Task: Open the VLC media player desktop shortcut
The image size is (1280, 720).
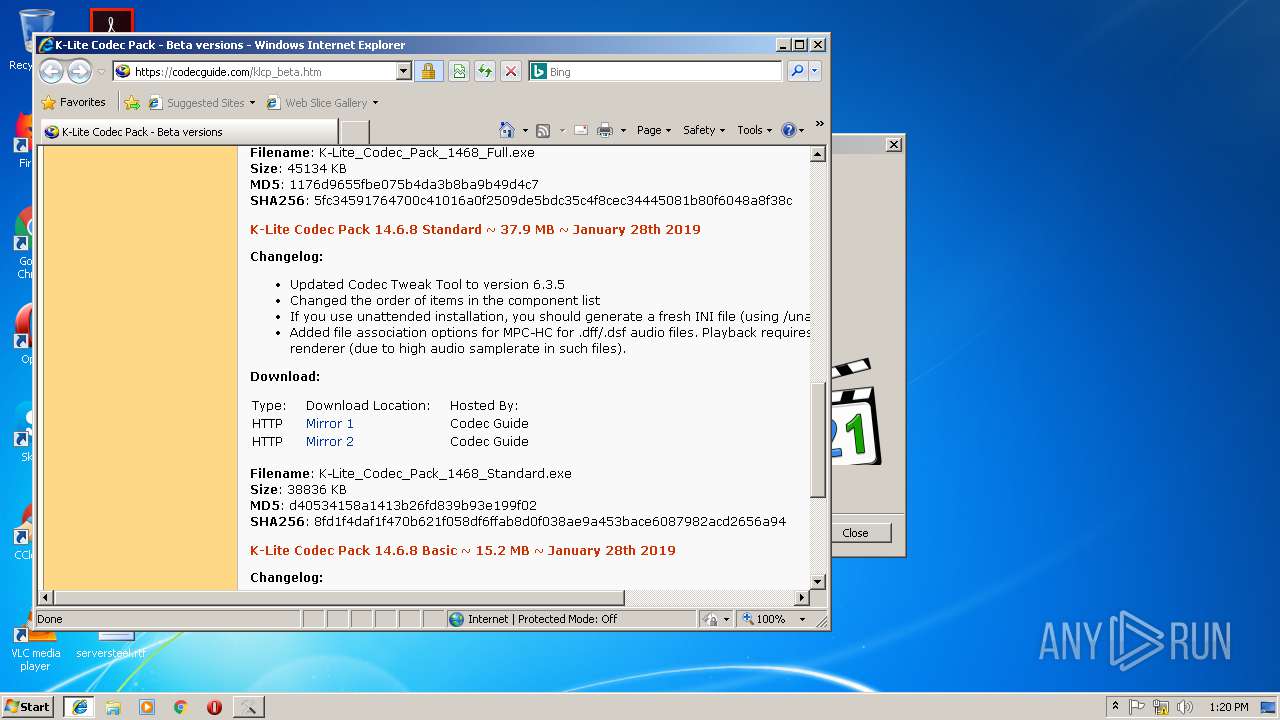Action: 35,648
